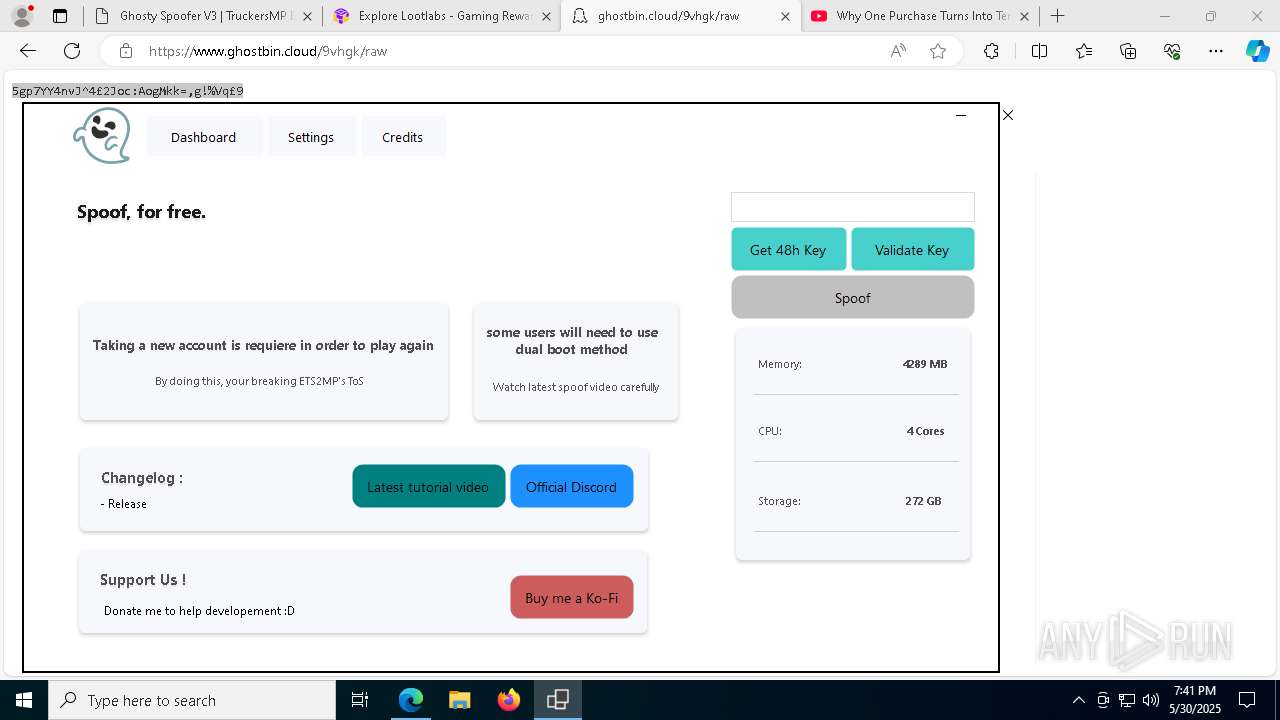Open Firefox from taskbar
Viewport: 1280px width, 720px height.
[x=508, y=700]
